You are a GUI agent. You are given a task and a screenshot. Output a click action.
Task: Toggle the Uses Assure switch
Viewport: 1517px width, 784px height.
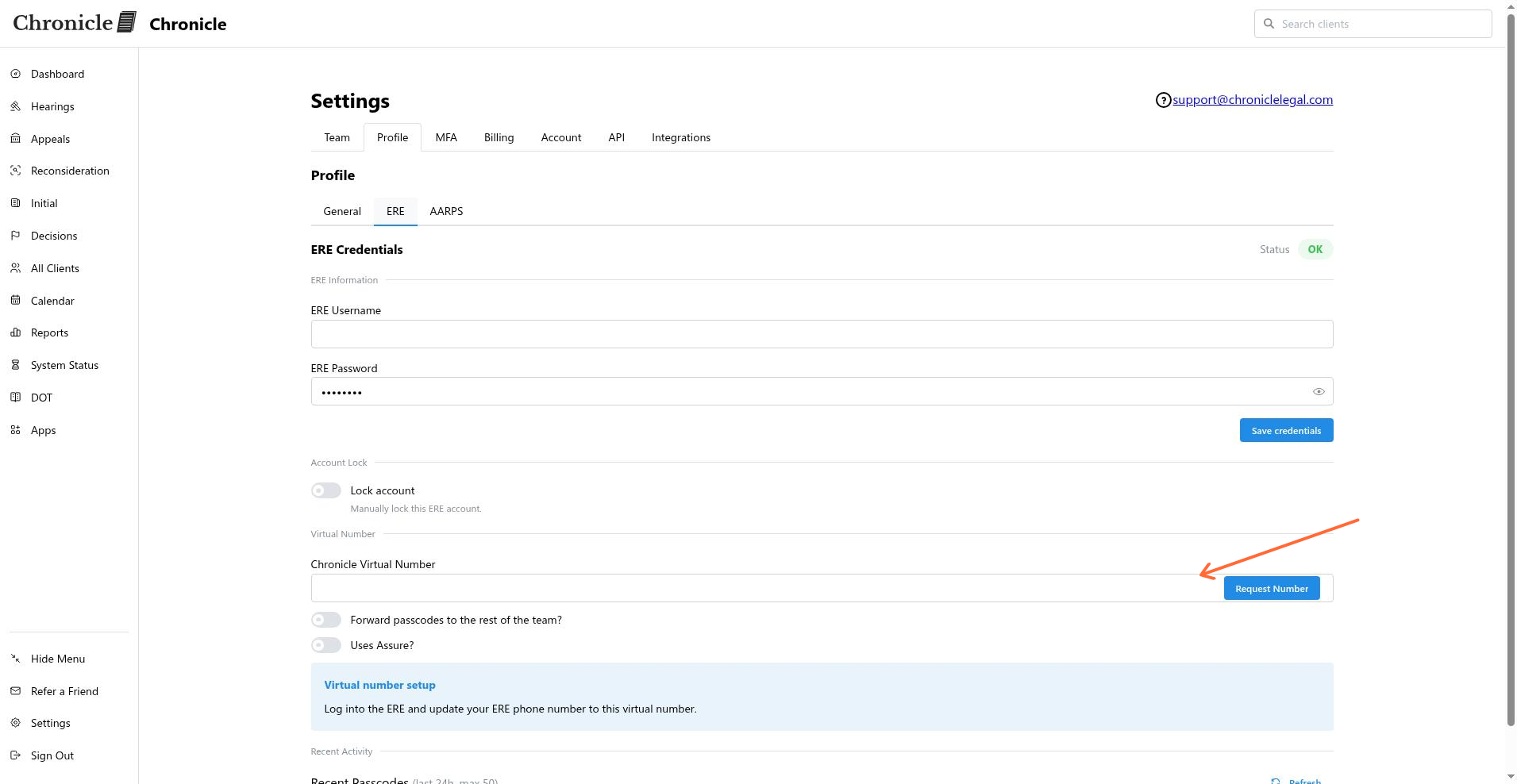pos(326,645)
